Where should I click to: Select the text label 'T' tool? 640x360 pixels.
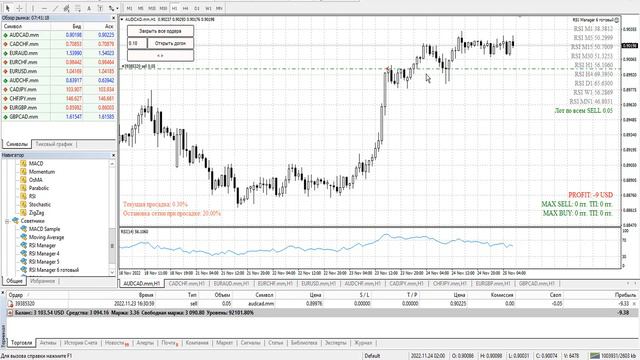tap(100, 8)
